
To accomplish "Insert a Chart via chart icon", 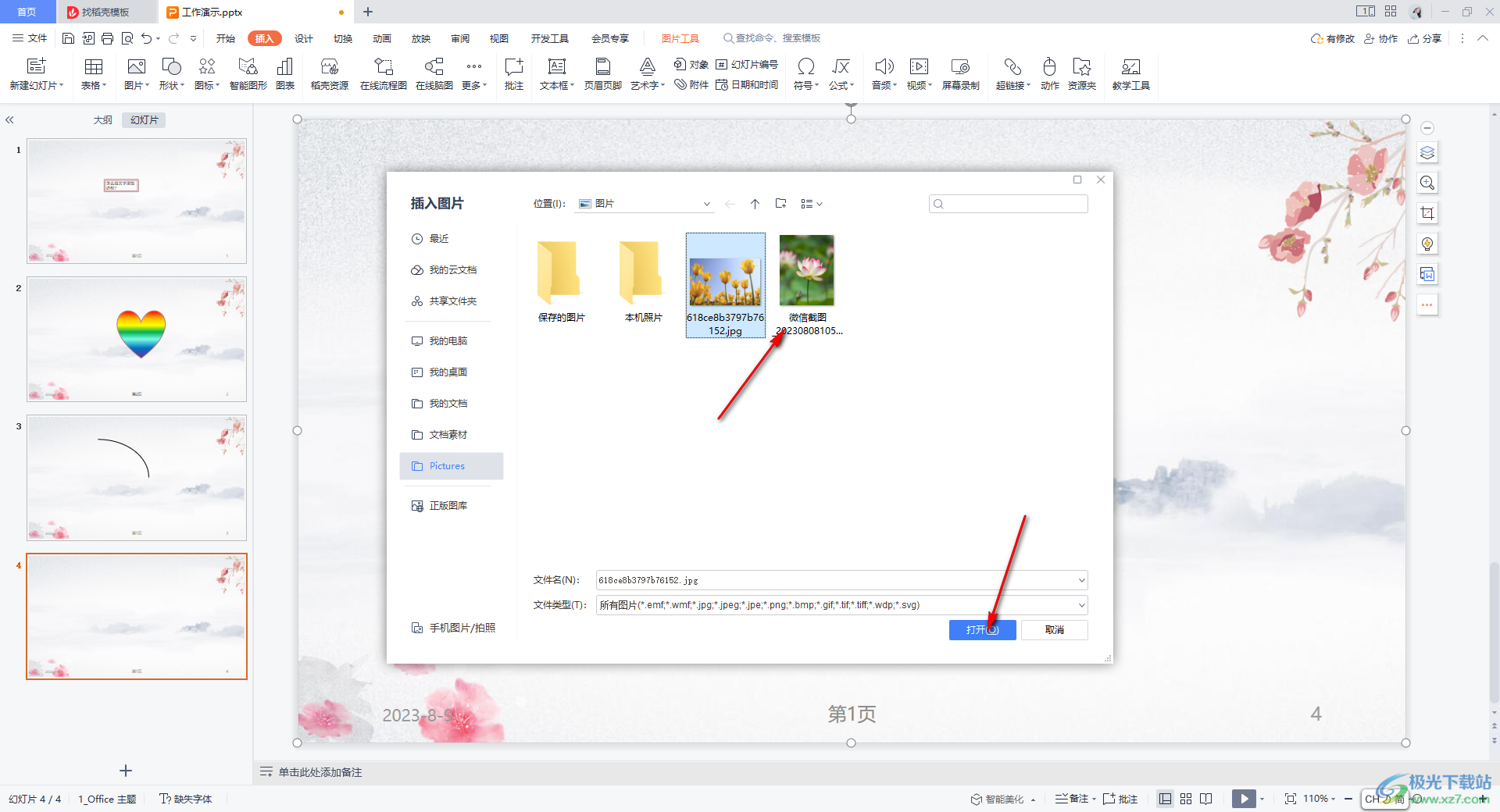I will (285, 66).
